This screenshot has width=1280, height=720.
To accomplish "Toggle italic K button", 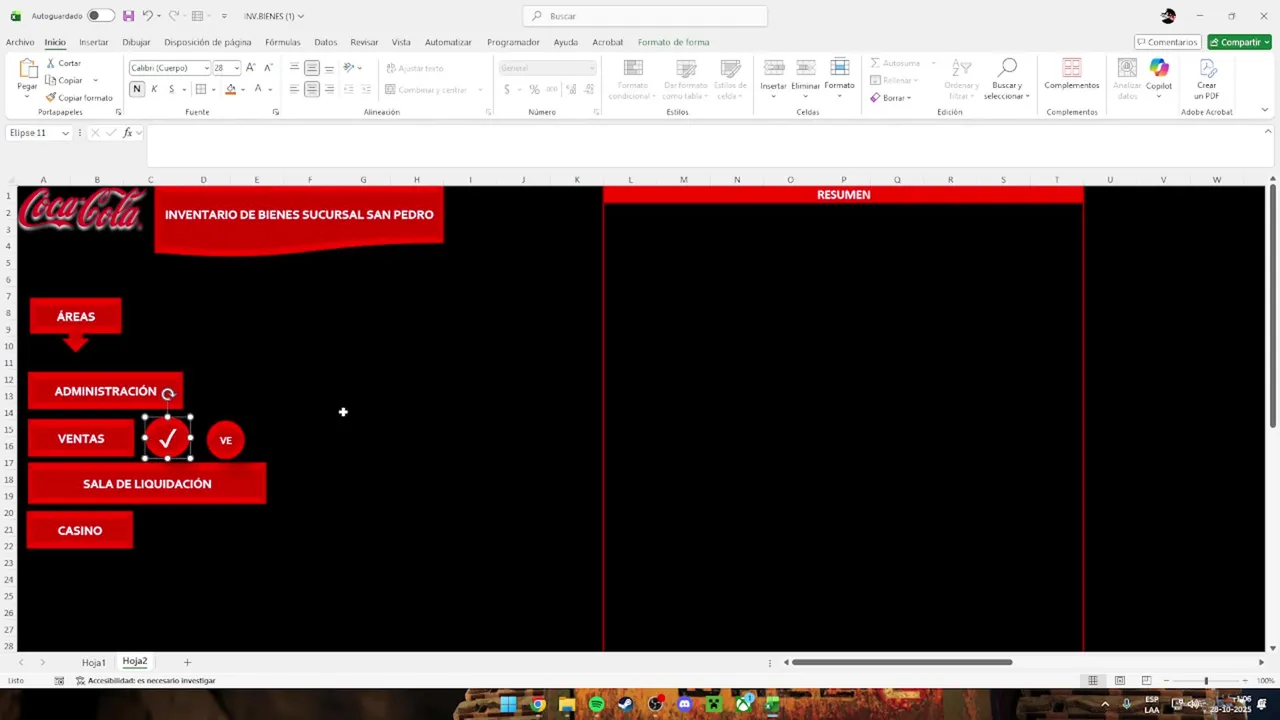I will click(x=154, y=89).
